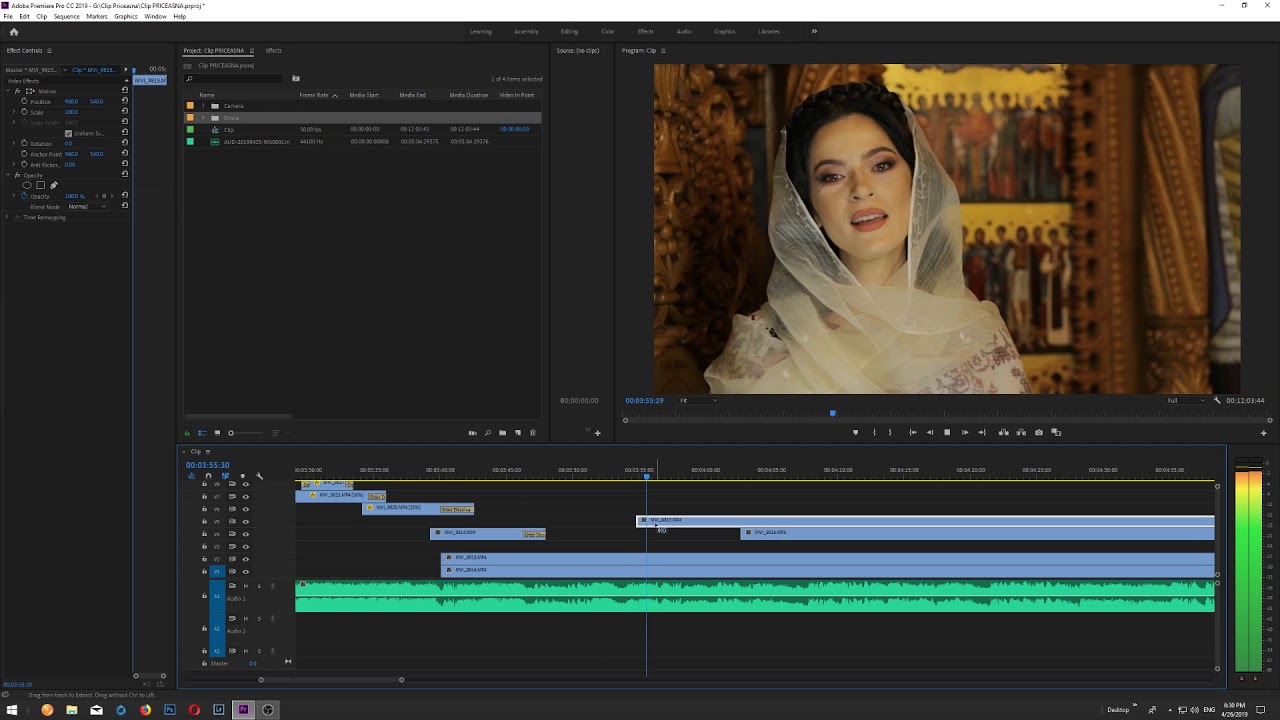Open the Full playback resolution dropdown

pos(1185,400)
